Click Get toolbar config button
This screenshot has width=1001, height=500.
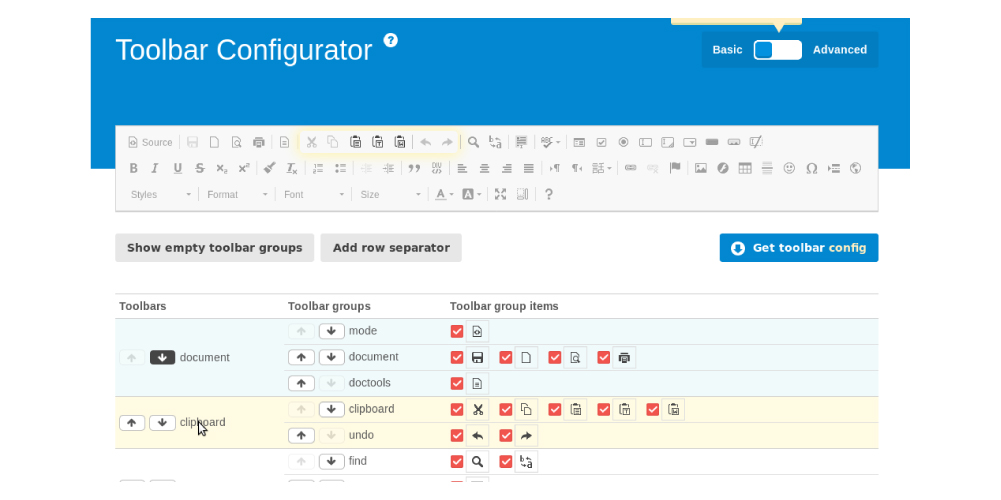coord(799,248)
